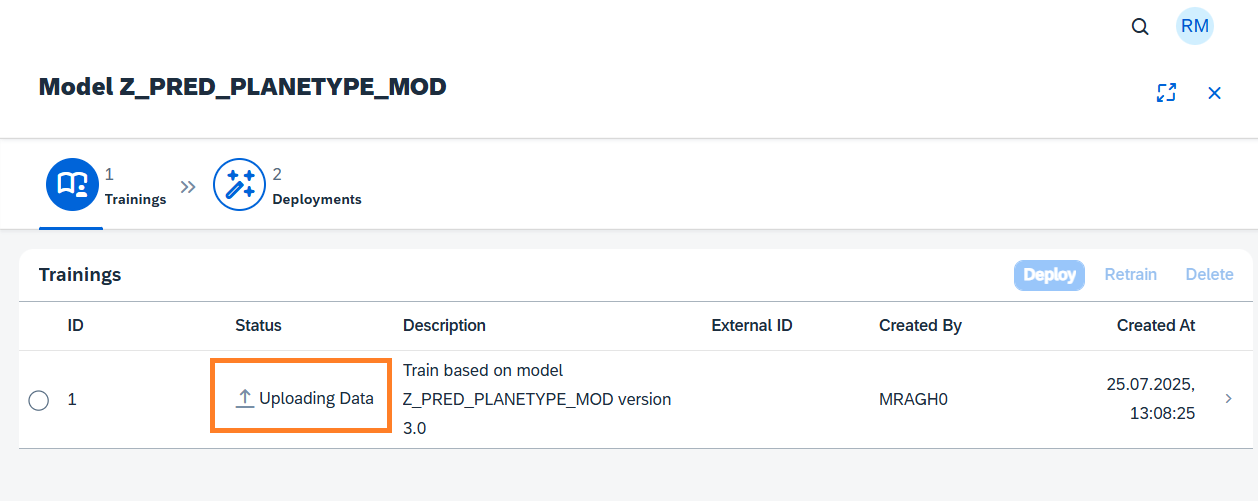Open the RM user avatar menu
Viewport: 1258px width, 501px height.
pyautogui.click(x=1194, y=27)
